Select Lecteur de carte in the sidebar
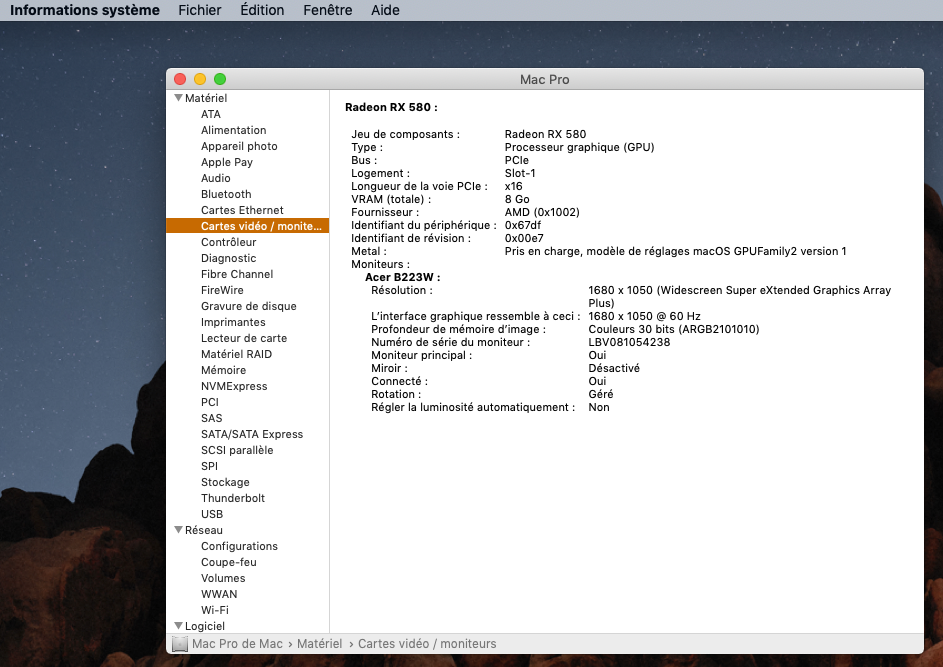 244,338
